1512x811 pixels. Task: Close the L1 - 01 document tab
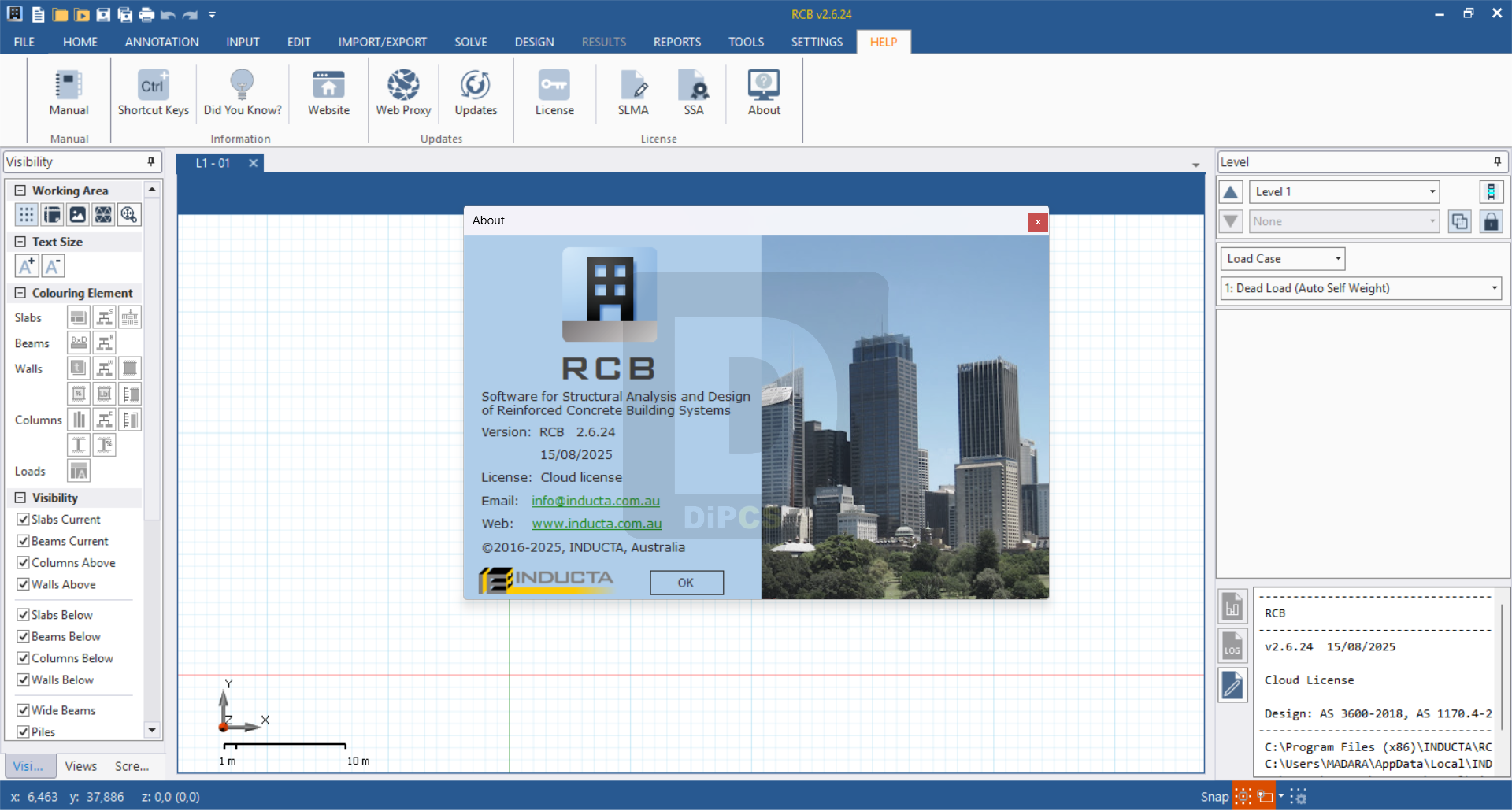pyautogui.click(x=254, y=163)
